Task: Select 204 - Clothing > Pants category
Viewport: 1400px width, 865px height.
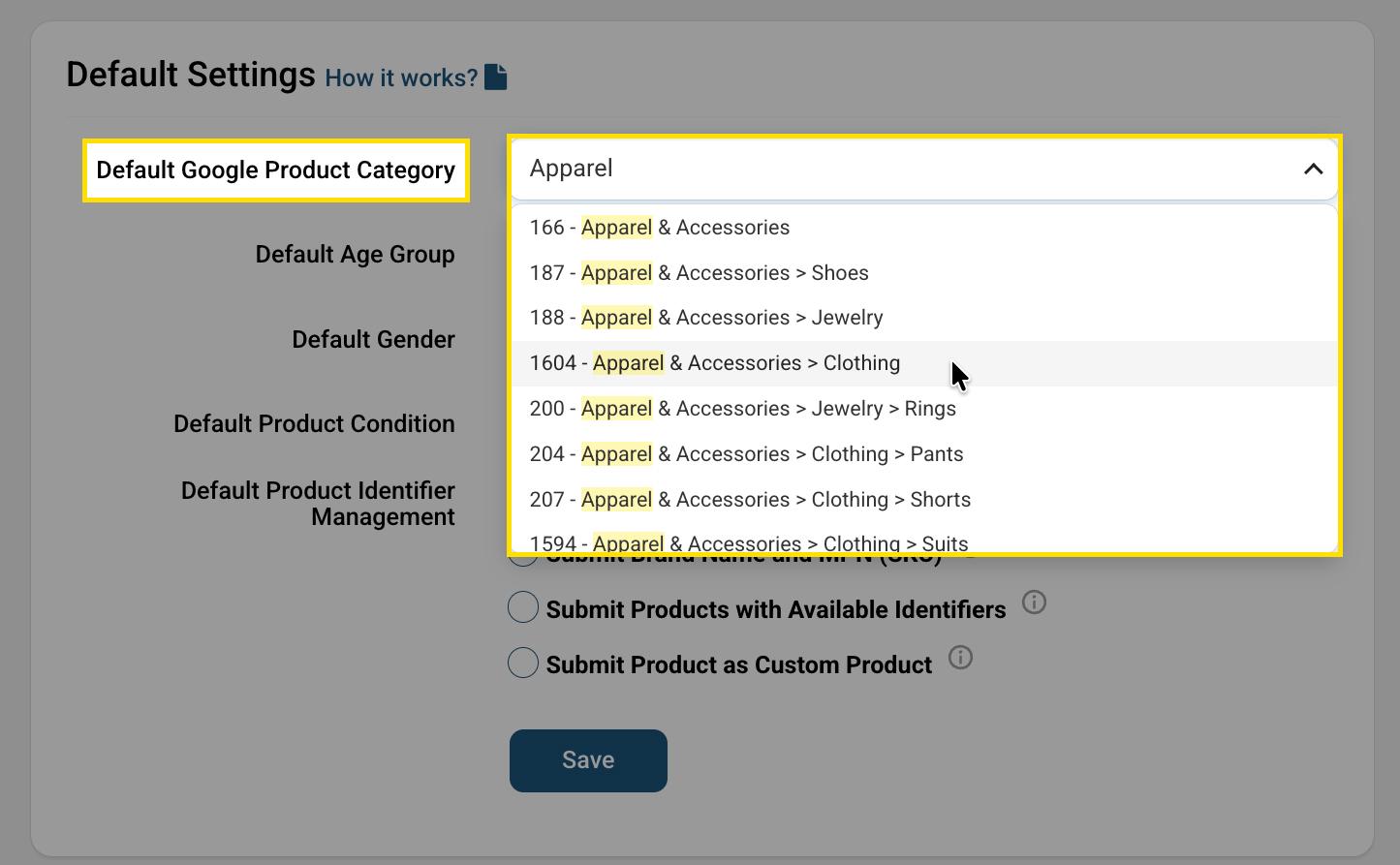Action: pos(746,454)
